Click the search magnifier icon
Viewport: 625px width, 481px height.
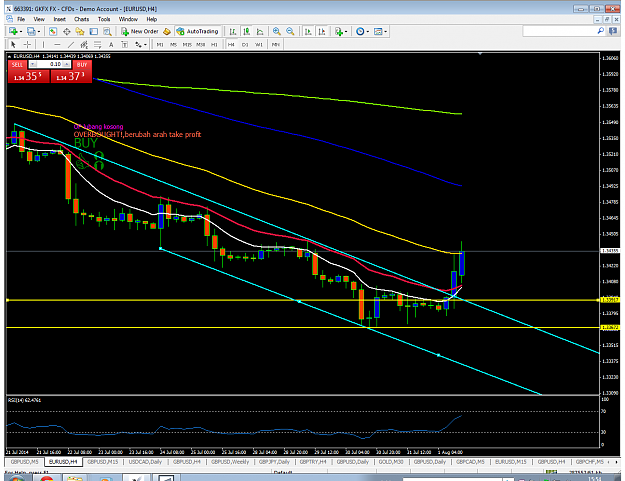tap(601, 31)
